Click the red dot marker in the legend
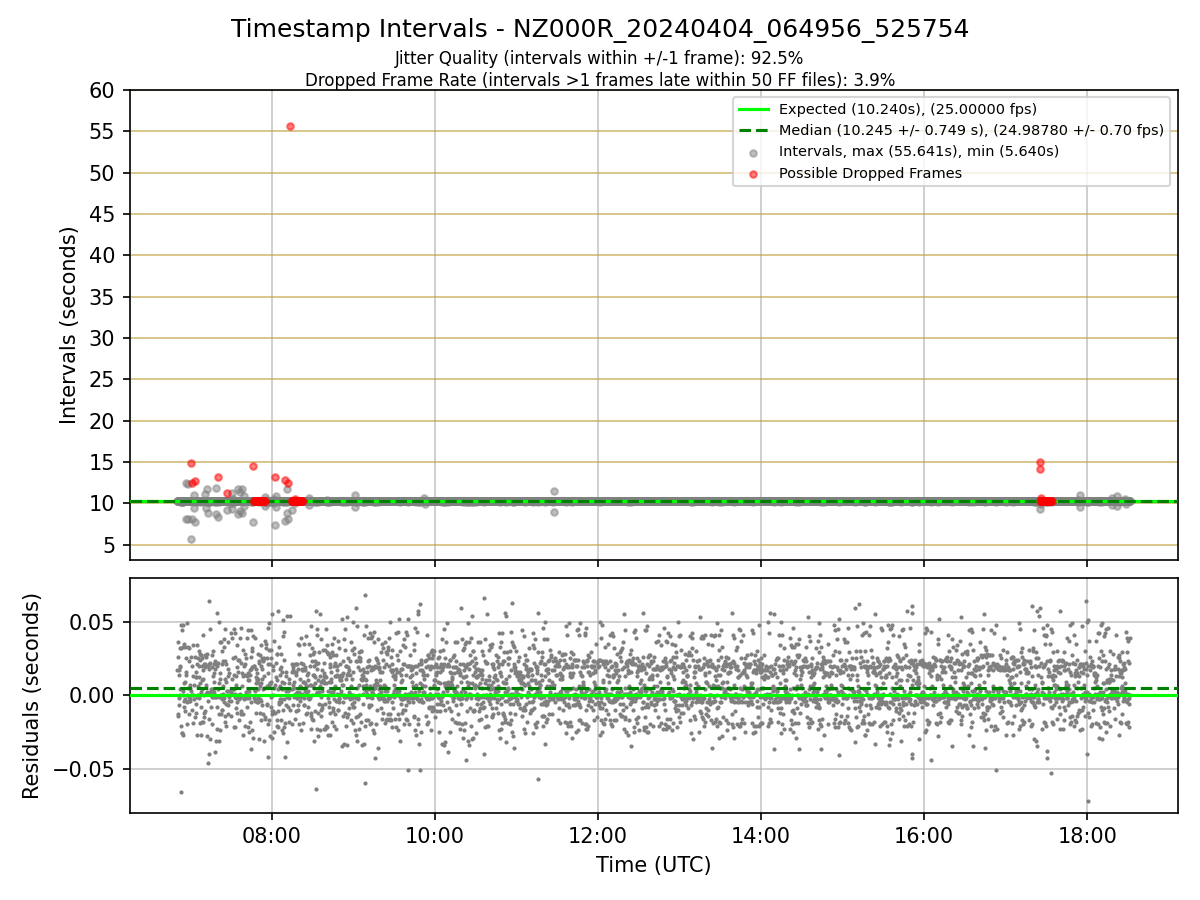Image resolution: width=1200 pixels, height=900 pixels. [x=753, y=173]
